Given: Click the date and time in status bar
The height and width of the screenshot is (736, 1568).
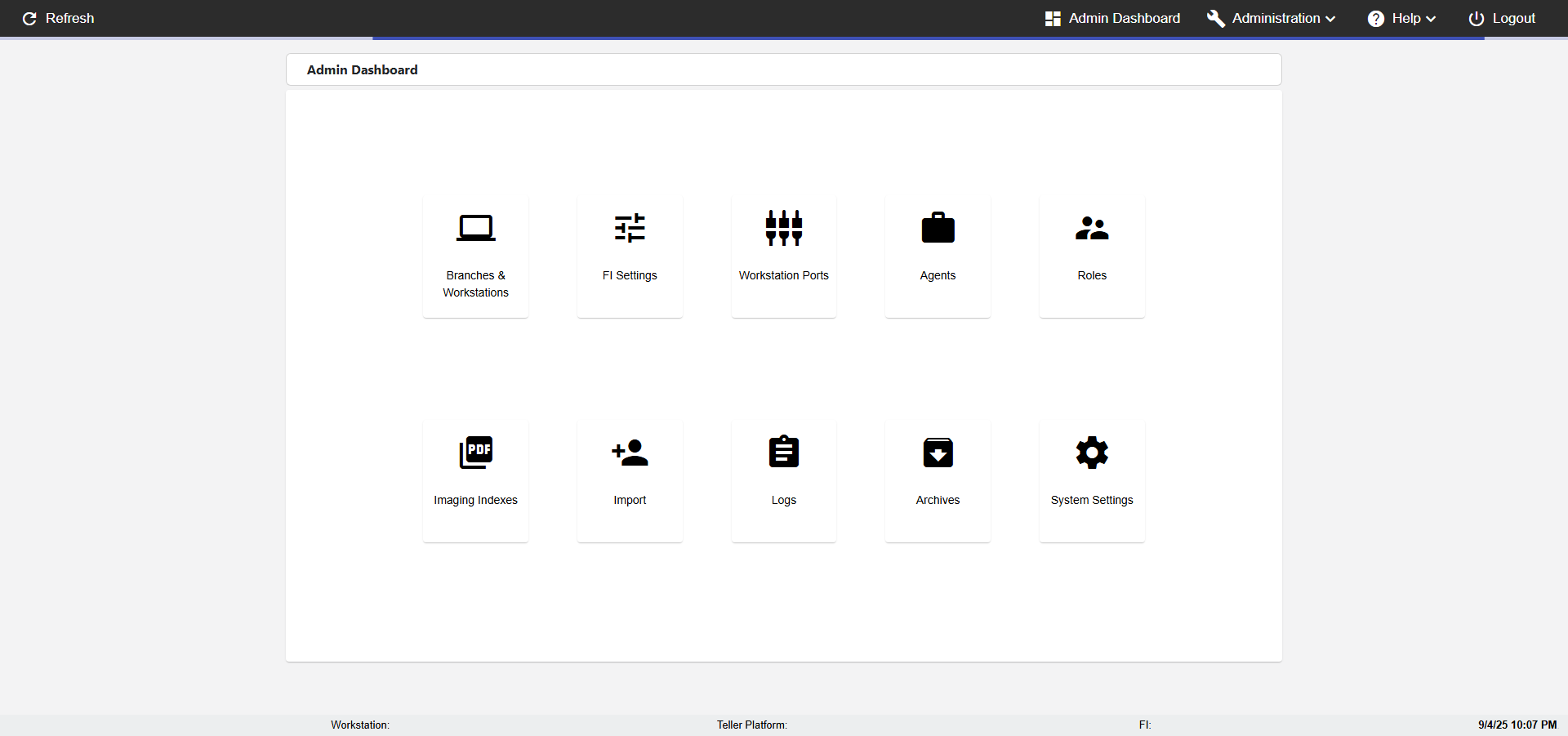Looking at the screenshot, I should [x=1517, y=725].
